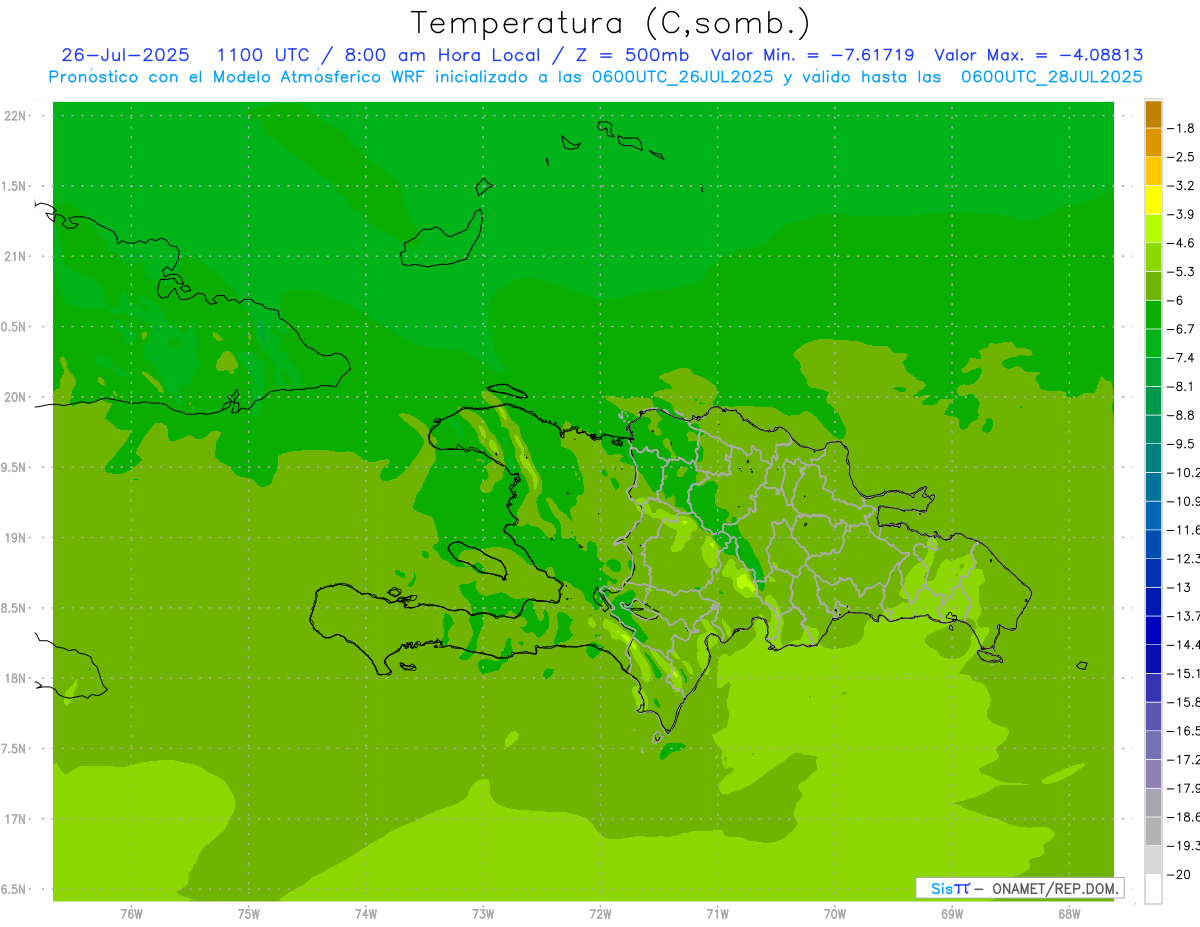Click the "-2.5" legend value
Image resolution: width=1200 pixels, height=927 pixels.
pos(1181,157)
